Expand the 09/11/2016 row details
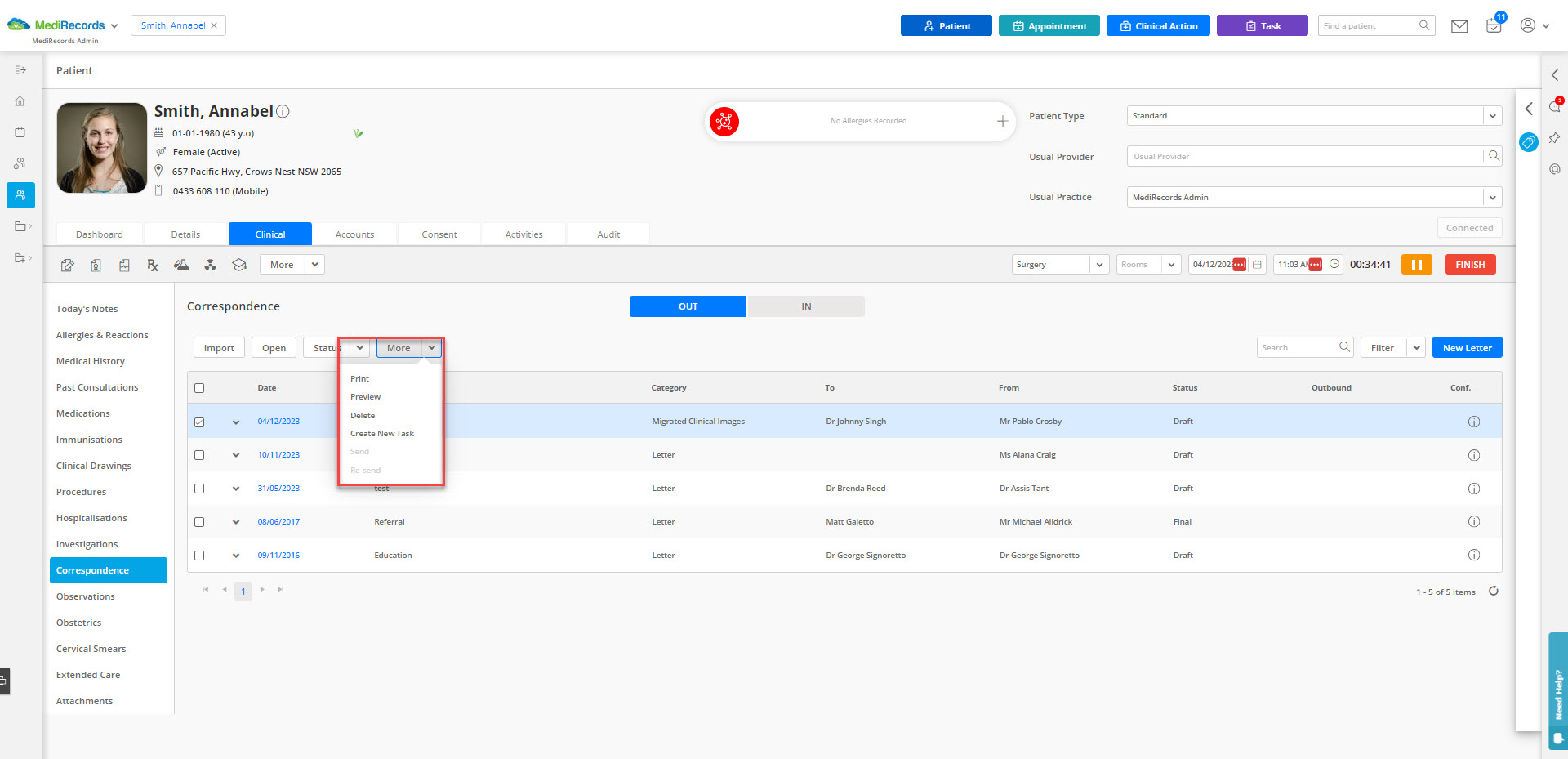Screen dimensions: 1568x759 (x=236, y=556)
